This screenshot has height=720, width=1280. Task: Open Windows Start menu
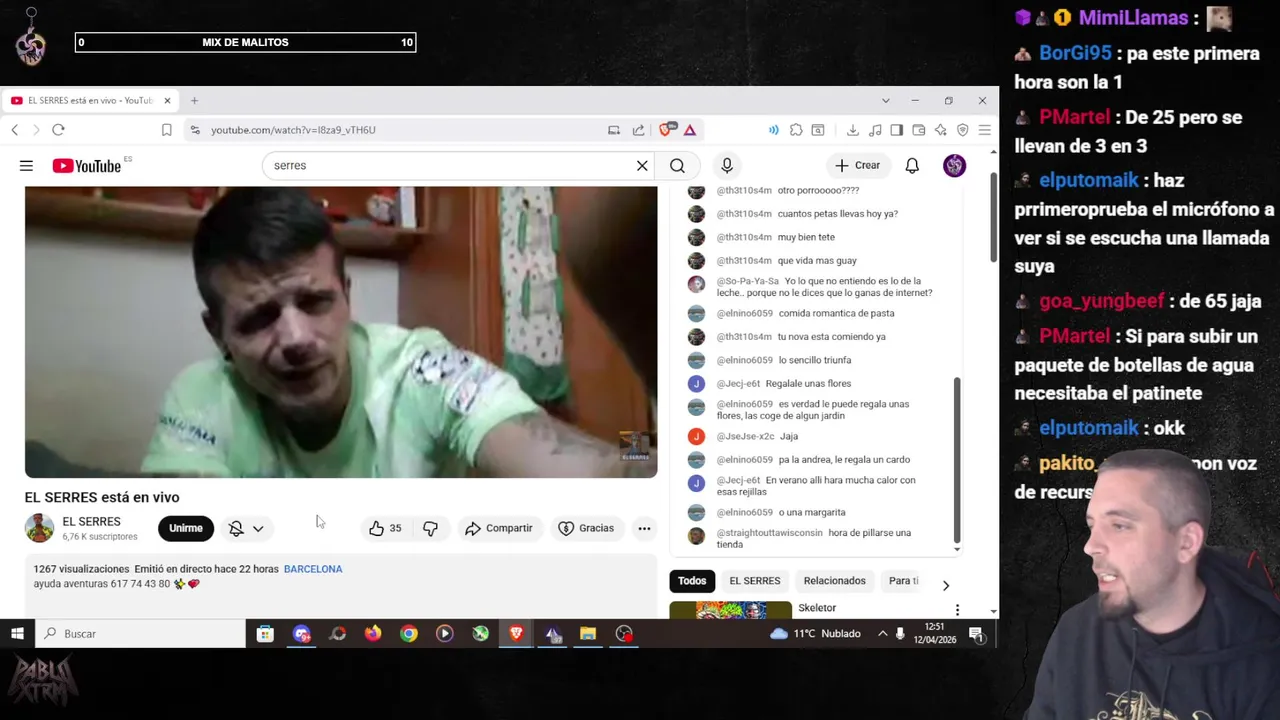pyautogui.click(x=17, y=634)
